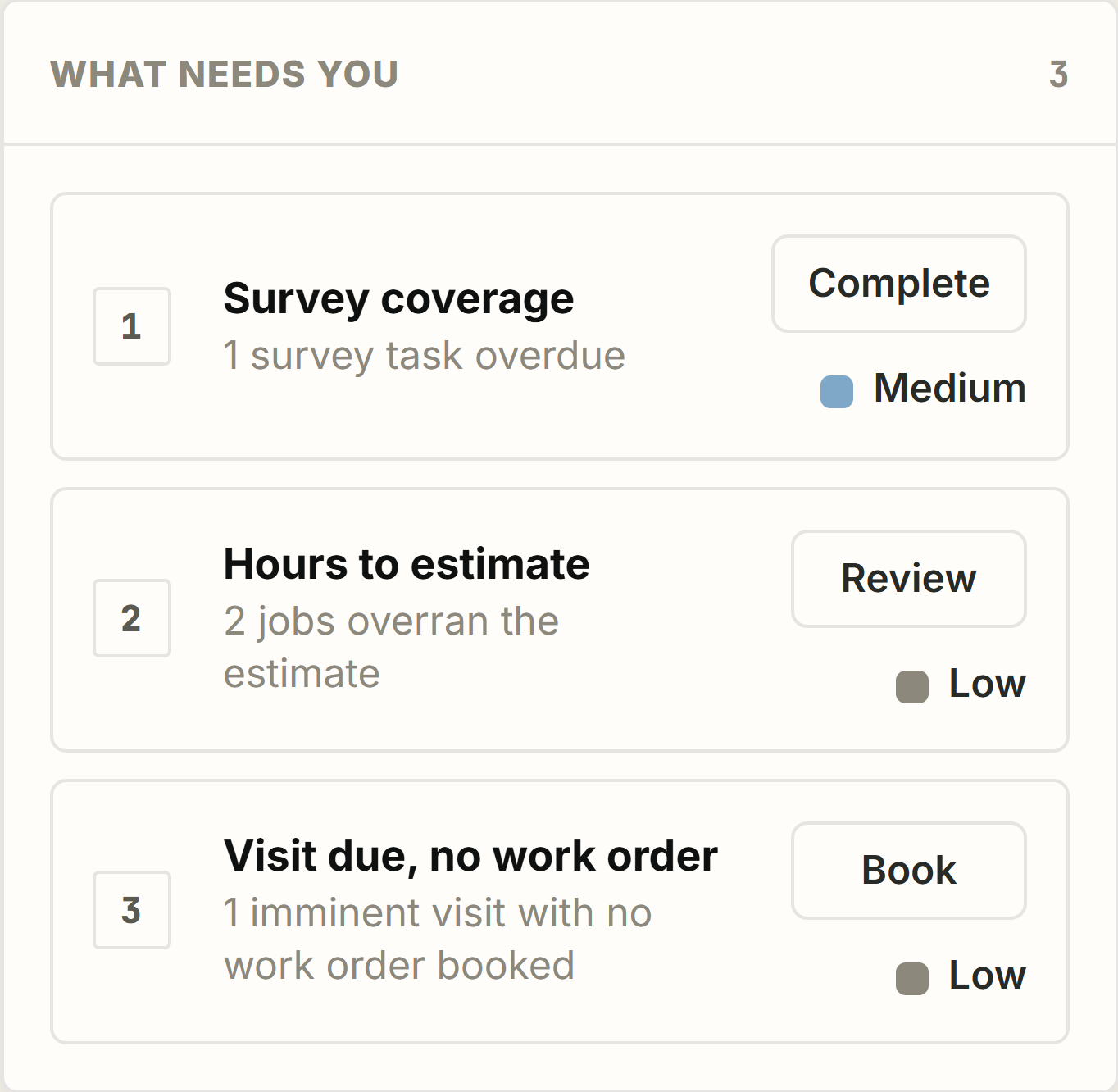The height and width of the screenshot is (1092, 1118).
Task: Open Review for Hours to estimate
Action: tap(908, 579)
